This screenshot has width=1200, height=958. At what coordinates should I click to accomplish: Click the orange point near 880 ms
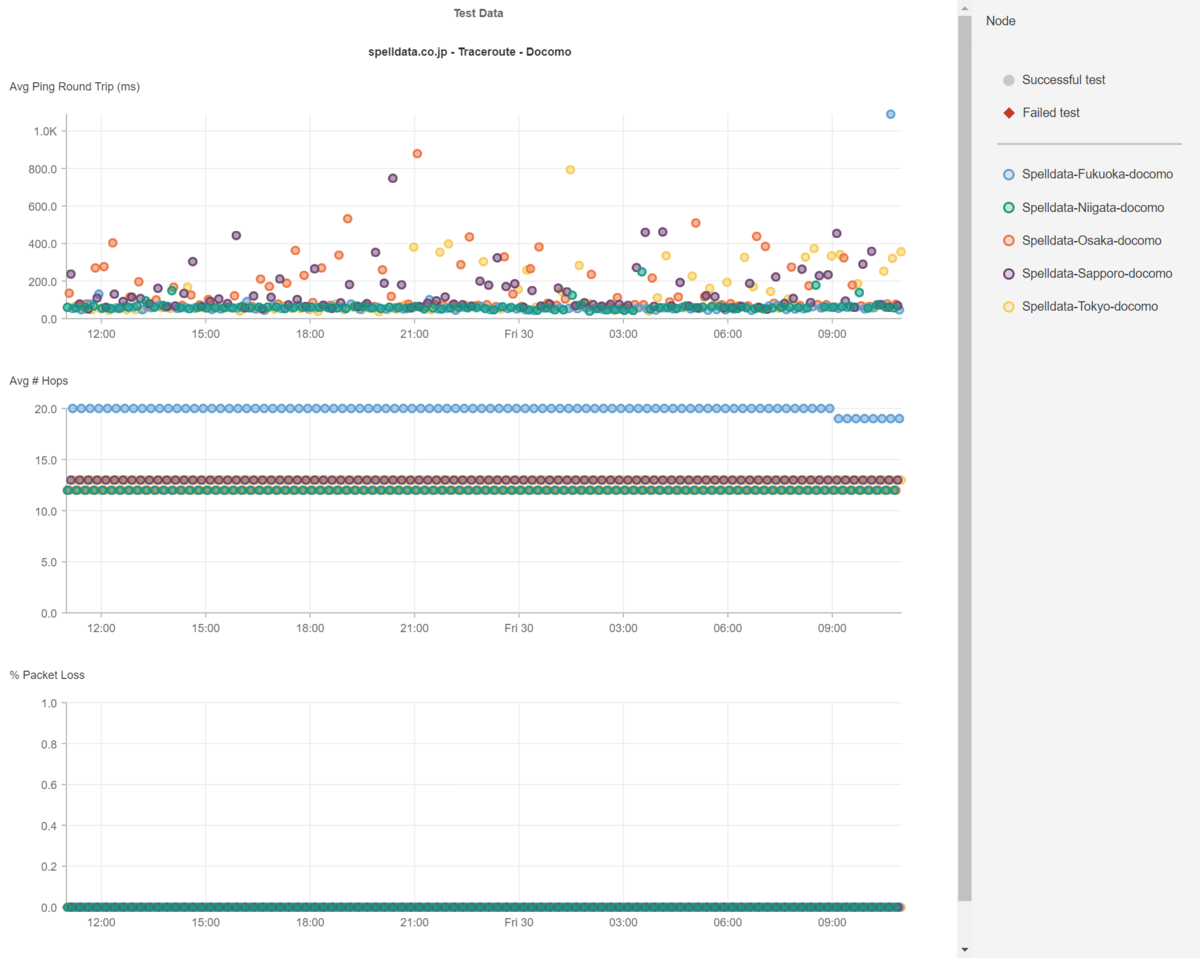(417, 154)
